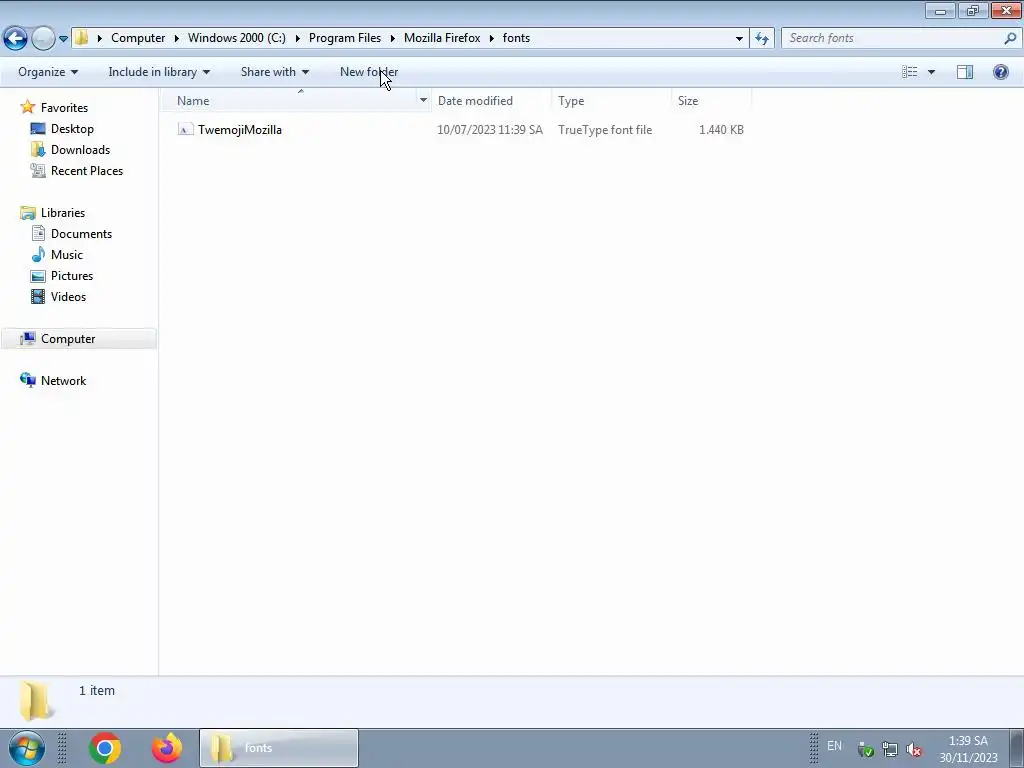The image size is (1024, 768).
Task: Select the Windows 2000 (C:) breadcrumb
Action: click(236, 38)
